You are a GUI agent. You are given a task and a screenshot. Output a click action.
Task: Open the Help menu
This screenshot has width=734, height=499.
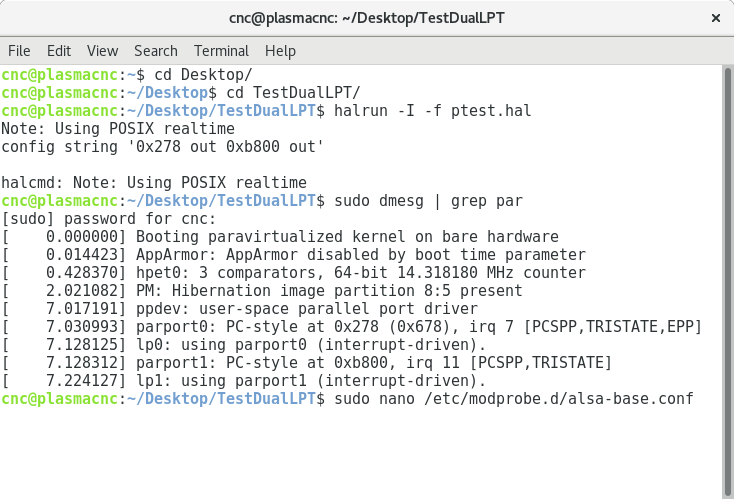tap(280, 51)
